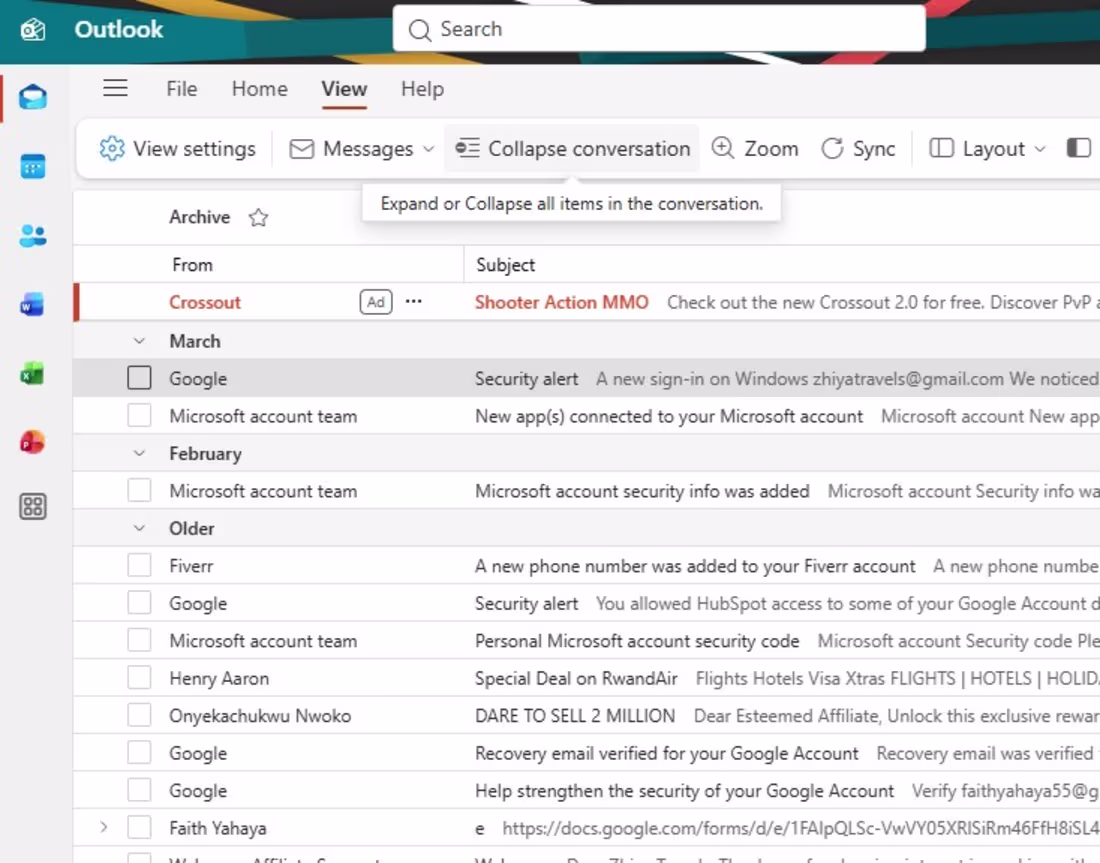Open Personal Microsoft account security code email
This screenshot has height=863, width=1100.
coord(586,640)
